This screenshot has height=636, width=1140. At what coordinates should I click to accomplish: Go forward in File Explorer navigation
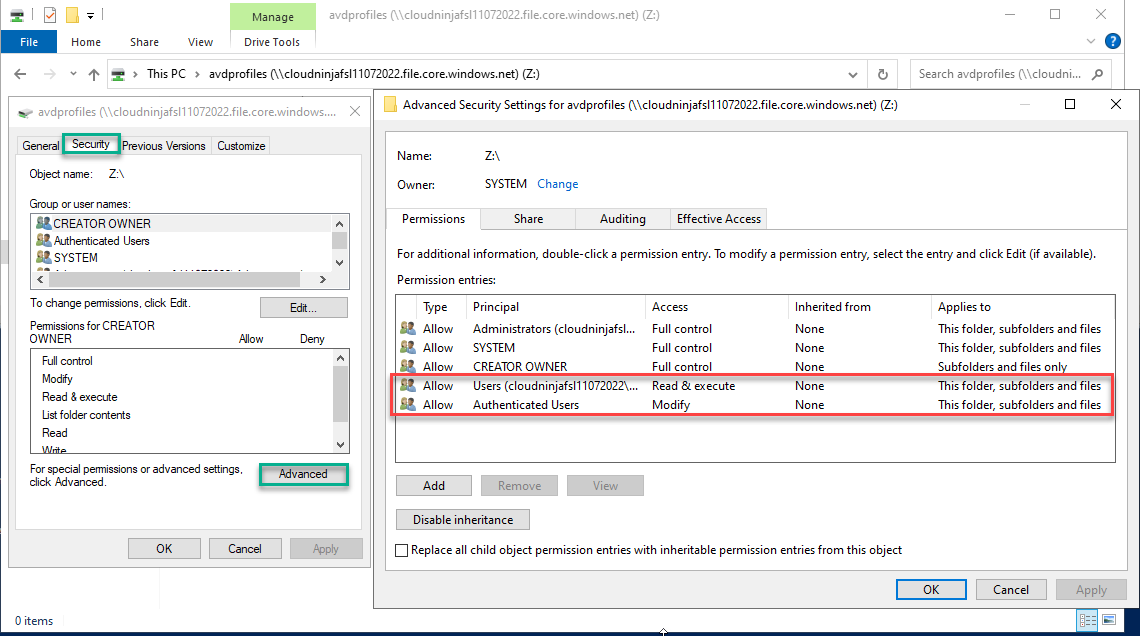click(x=49, y=74)
